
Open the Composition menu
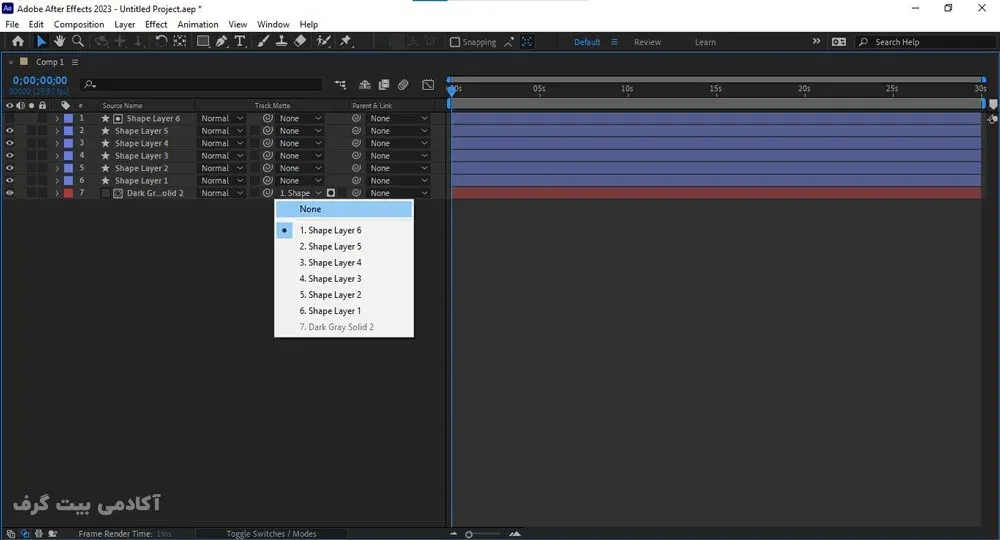coord(78,24)
